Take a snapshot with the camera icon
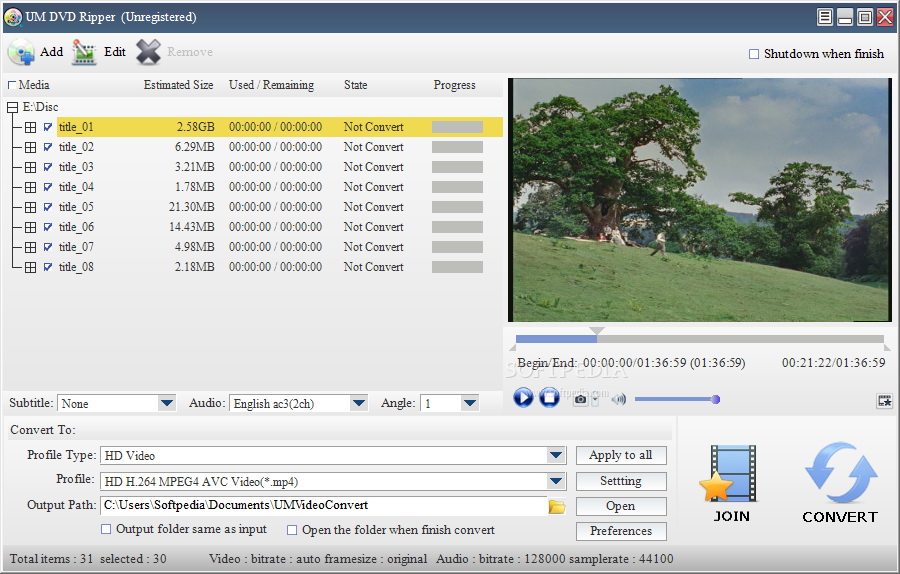Viewport: 900px width, 574px height. 580,399
